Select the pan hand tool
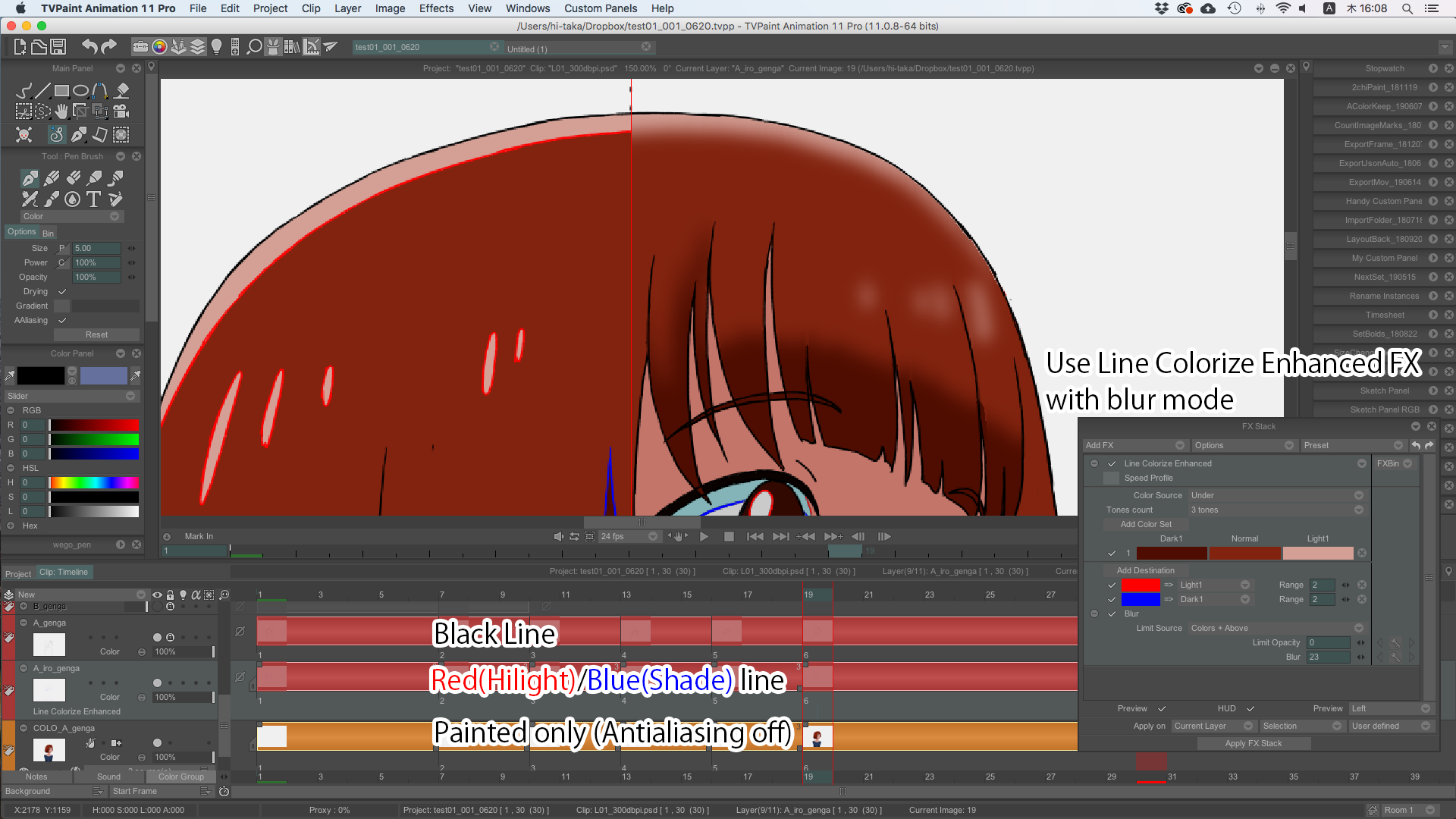 click(61, 111)
